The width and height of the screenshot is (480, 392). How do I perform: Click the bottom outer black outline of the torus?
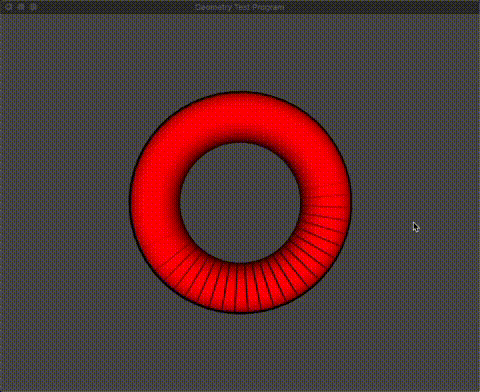coord(240,312)
